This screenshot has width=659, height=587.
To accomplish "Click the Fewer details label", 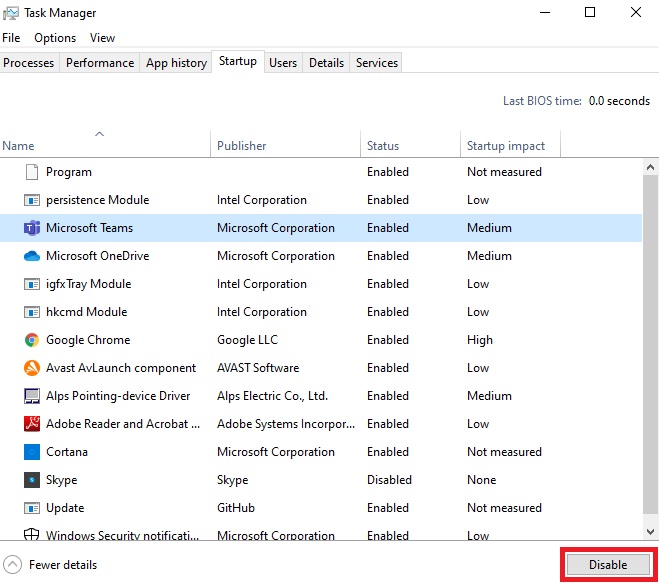I will point(63,565).
